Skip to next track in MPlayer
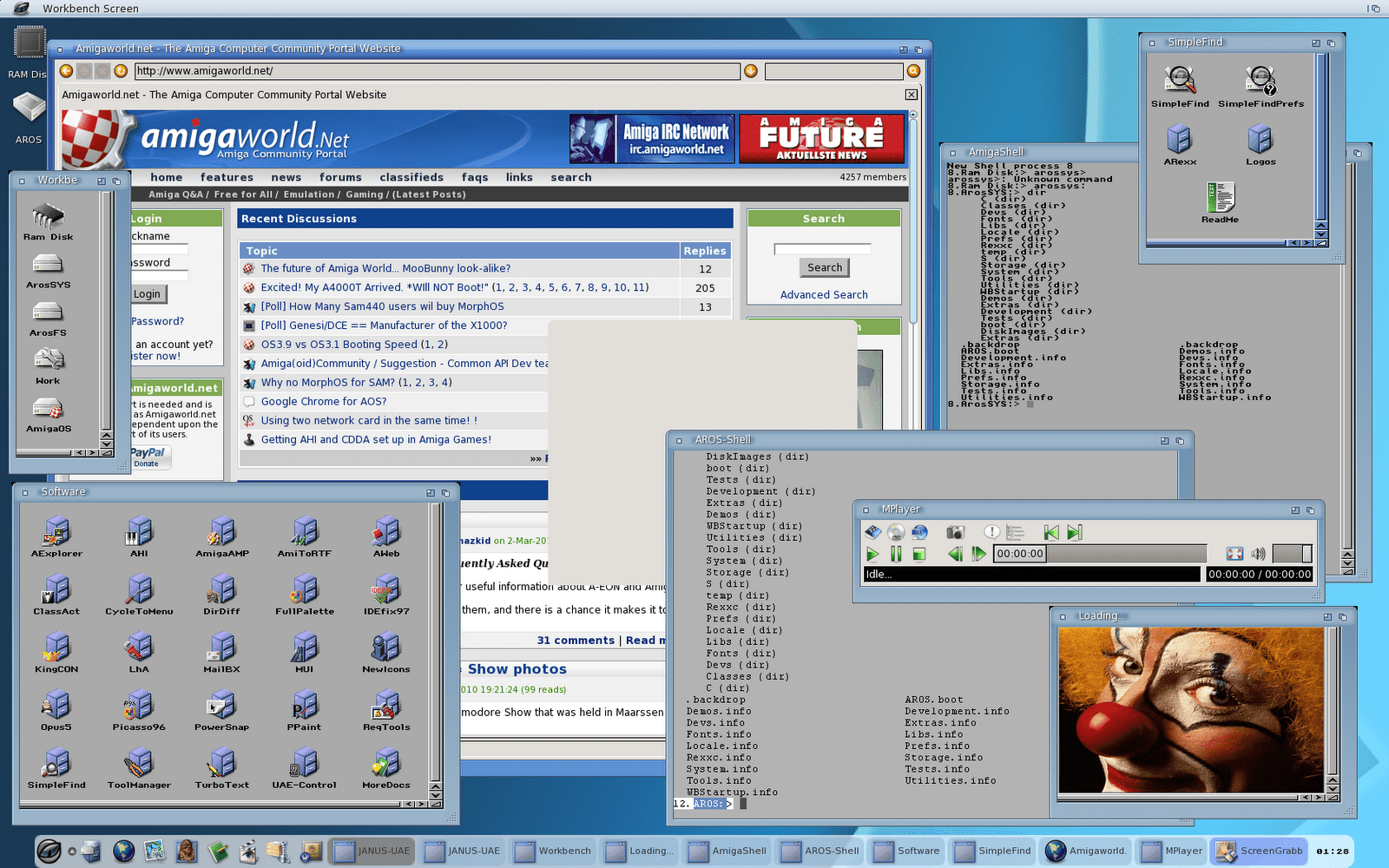Viewport: 1389px width, 868px height. 1075,532
